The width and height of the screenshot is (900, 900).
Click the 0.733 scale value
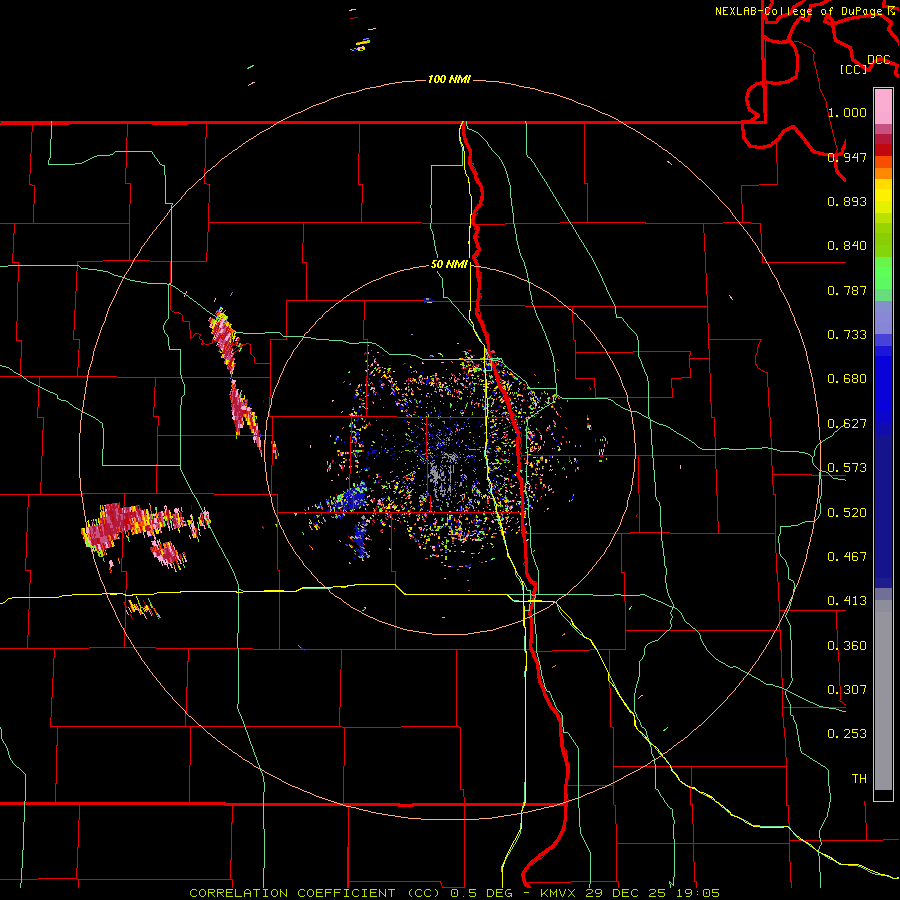tap(847, 335)
